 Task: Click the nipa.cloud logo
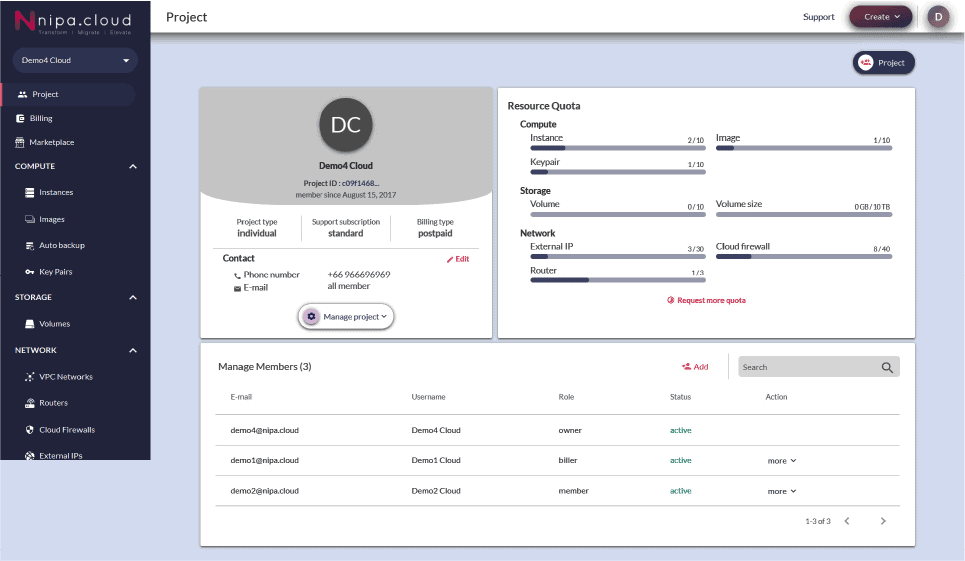(73, 22)
